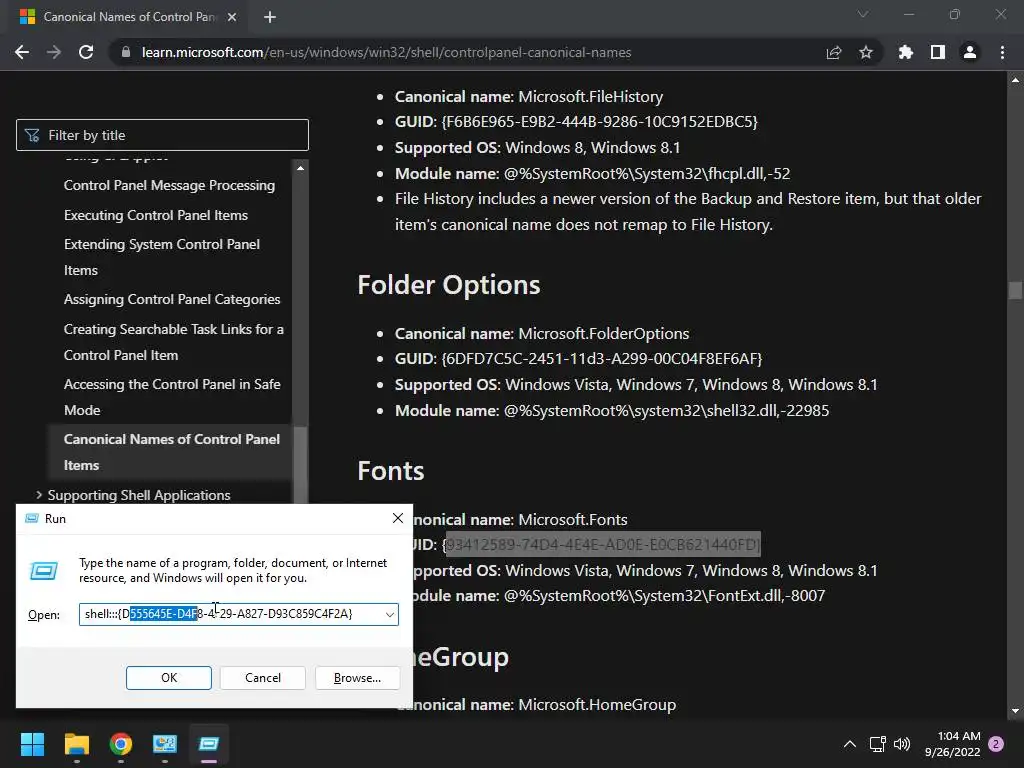Open the Chrome extensions puzzle menu
This screenshot has width=1024, height=768.
pyautogui.click(x=906, y=52)
